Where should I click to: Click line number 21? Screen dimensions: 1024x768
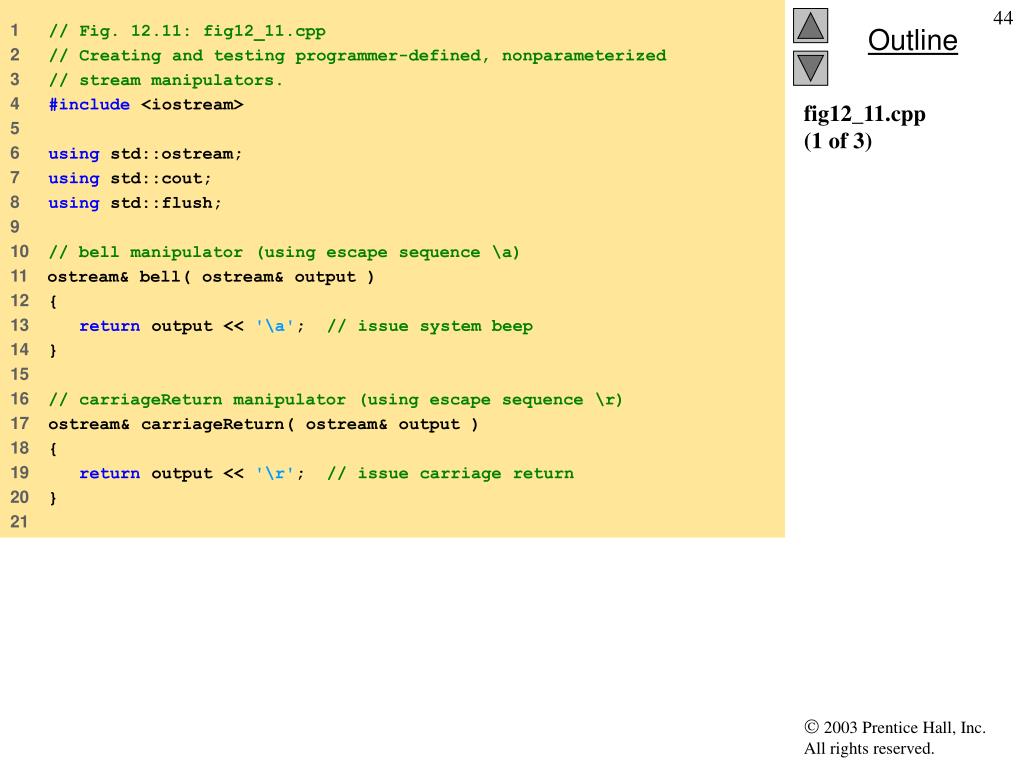pyautogui.click(x=19, y=522)
